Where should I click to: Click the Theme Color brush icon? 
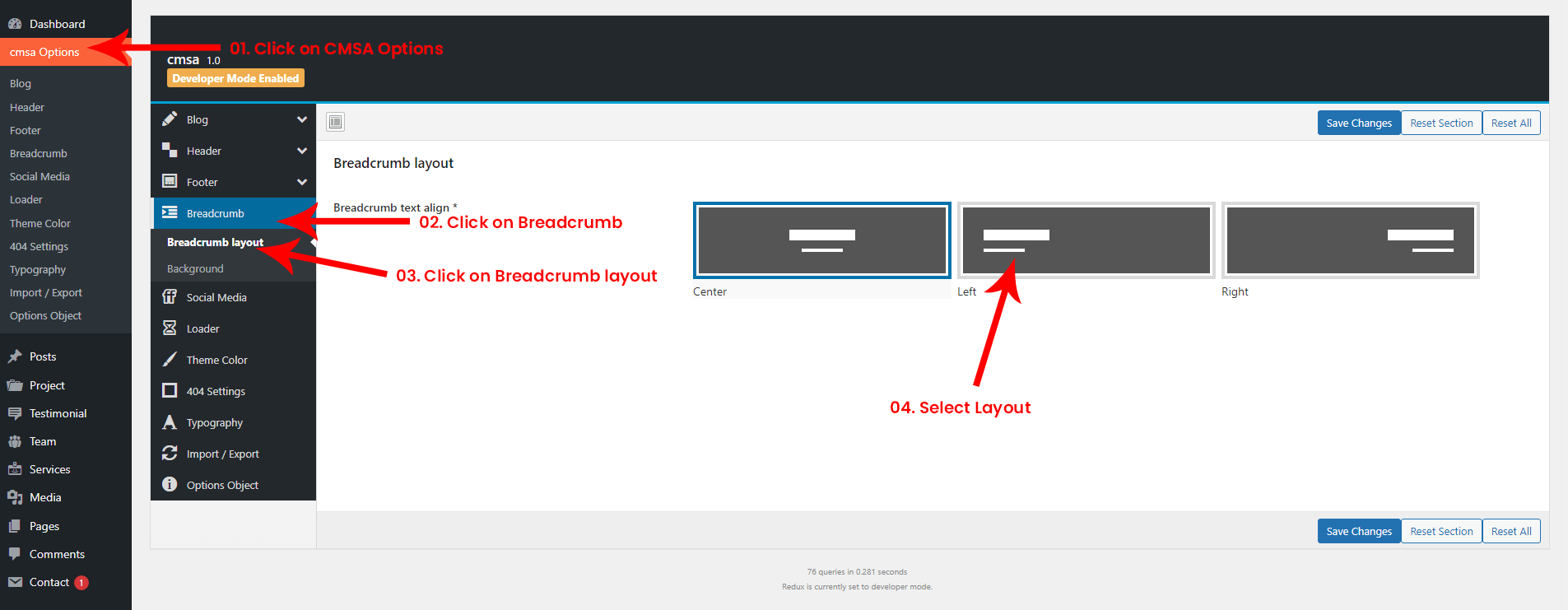point(170,360)
